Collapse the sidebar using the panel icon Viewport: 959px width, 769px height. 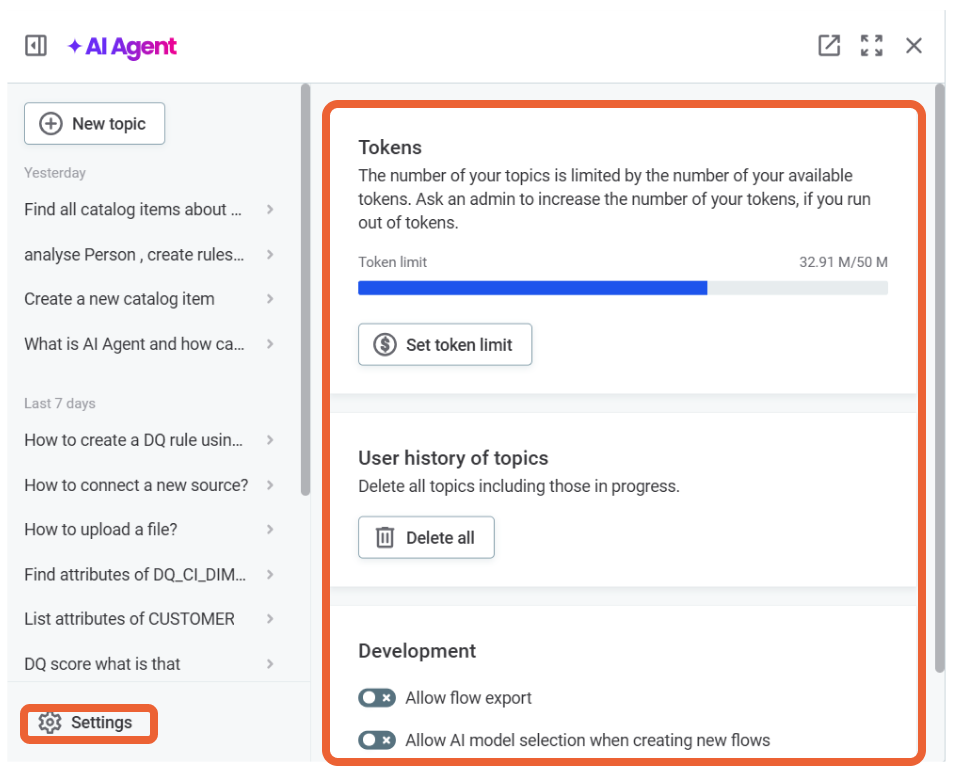[x=35, y=45]
